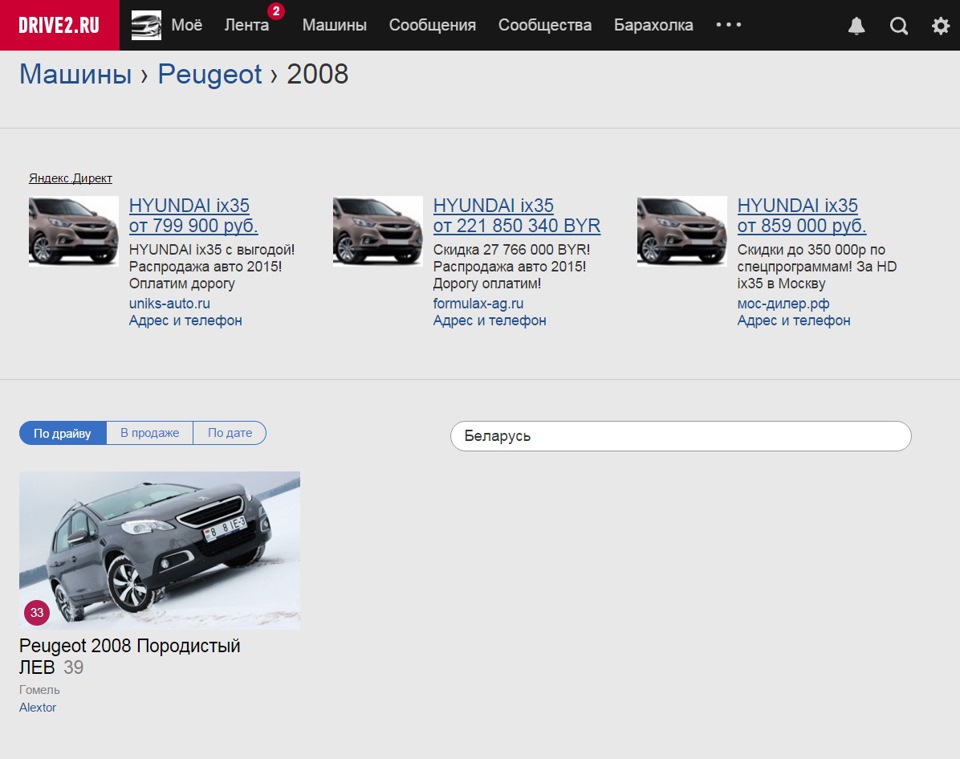Click the Peugeot breadcrumb link

pyautogui.click(x=210, y=75)
